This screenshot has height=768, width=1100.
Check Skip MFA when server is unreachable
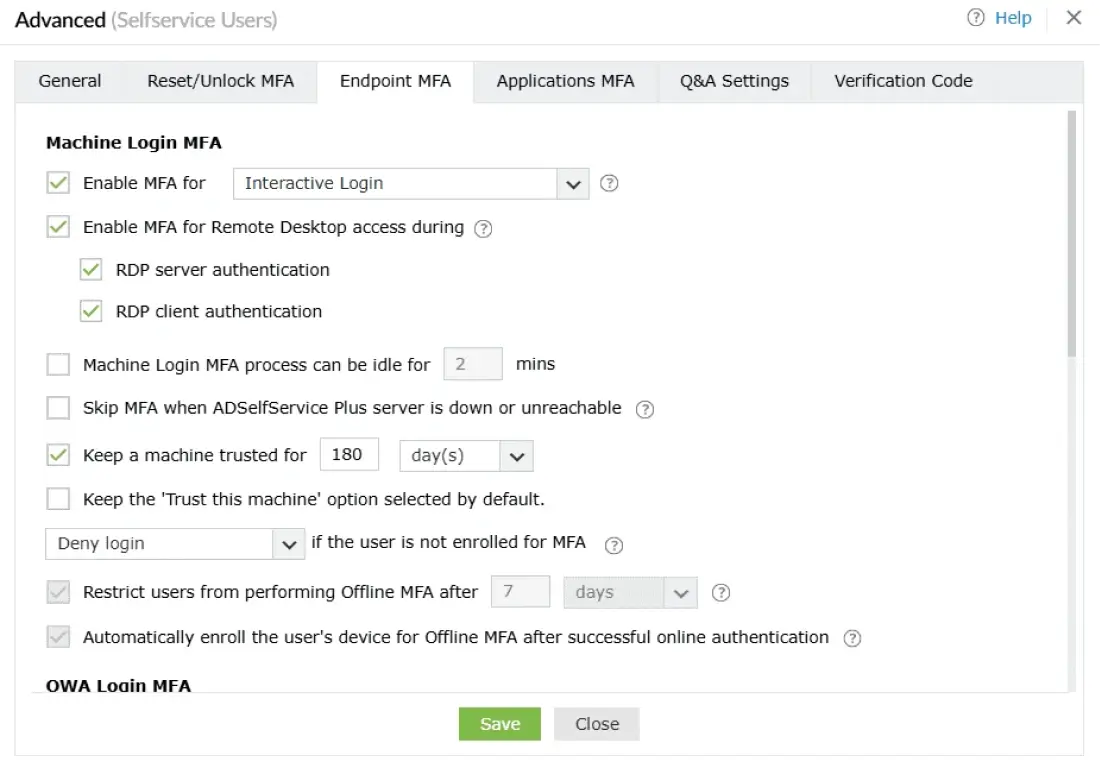58,408
